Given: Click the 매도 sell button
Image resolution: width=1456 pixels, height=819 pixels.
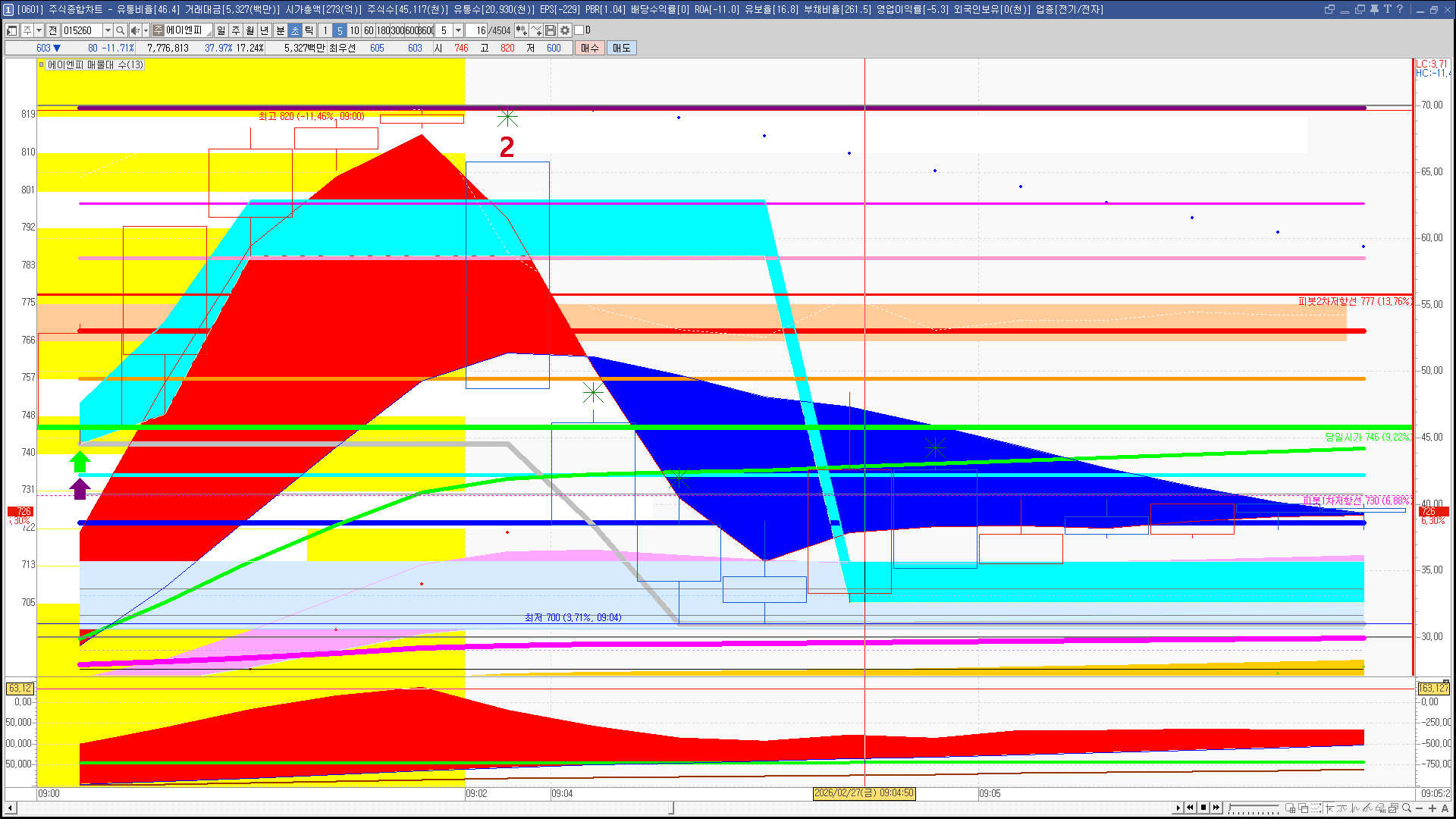Looking at the screenshot, I should coord(622,48).
